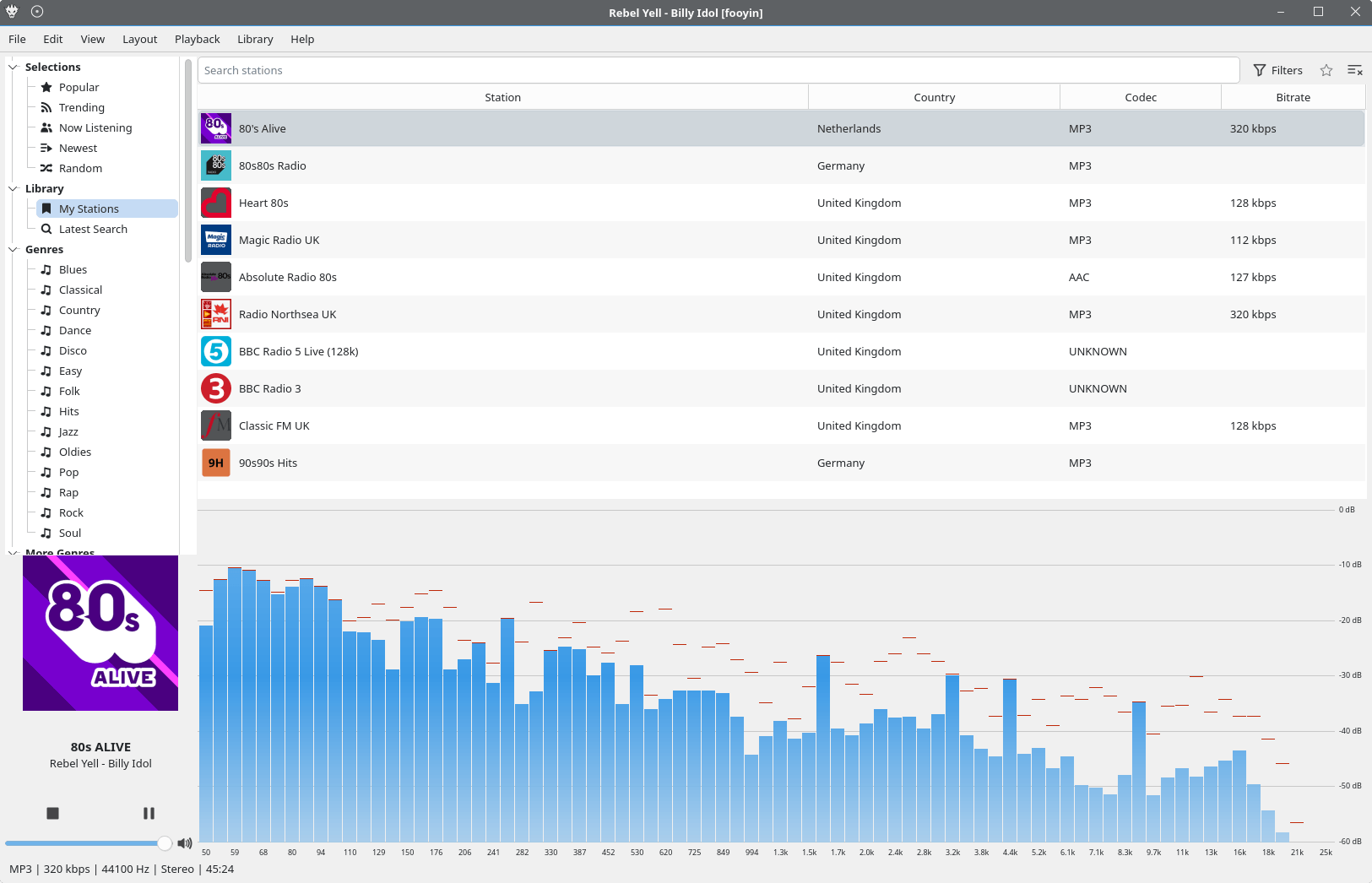The height and width of the screenshot is (883, 1372).
Task: Select the Easy genre
Action: click(71, 371)
